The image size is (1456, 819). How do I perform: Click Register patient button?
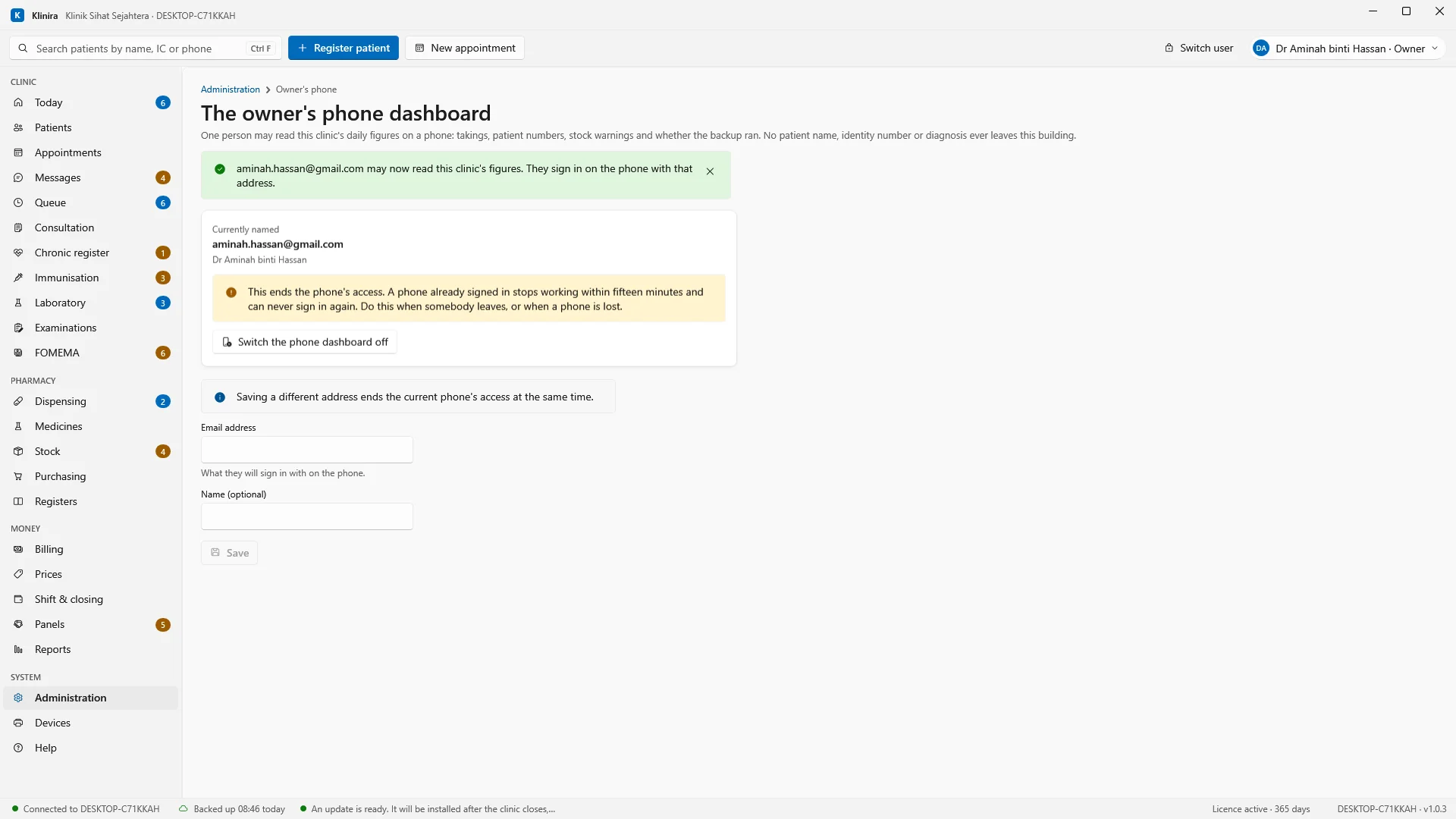click(x=344, y=48)
